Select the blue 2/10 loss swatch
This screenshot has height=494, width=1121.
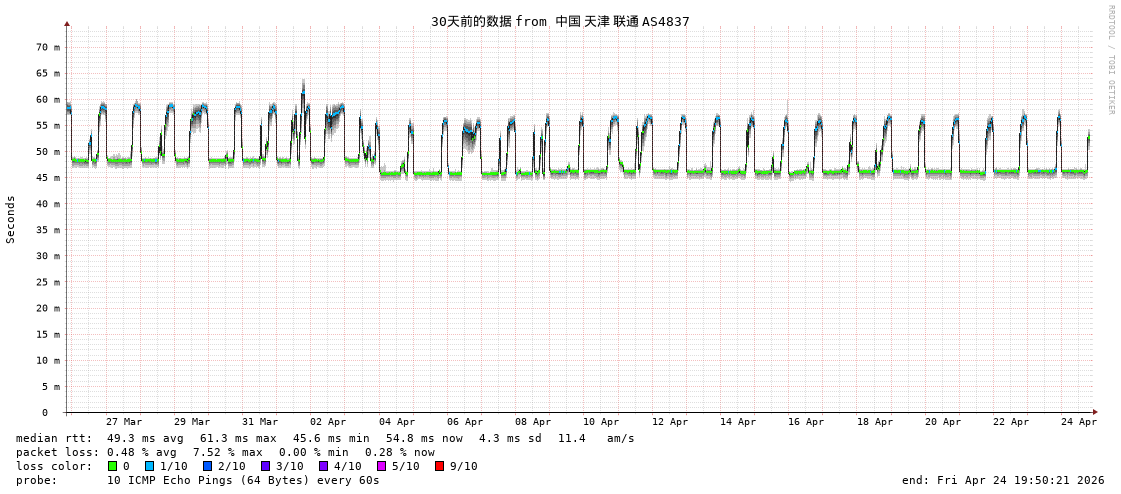tap(207, 466)
